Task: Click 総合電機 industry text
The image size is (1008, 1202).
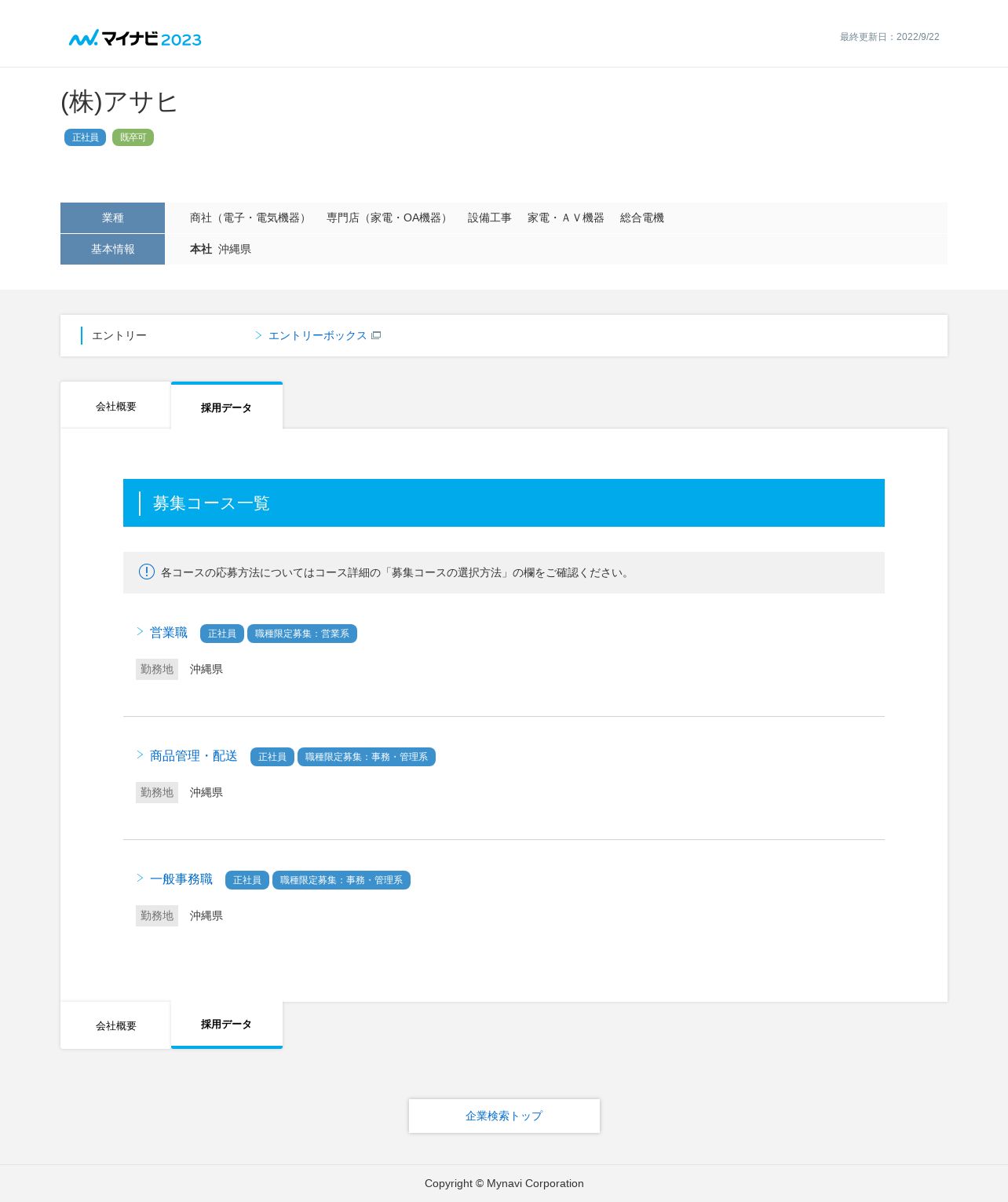Action: pos(642,217)
